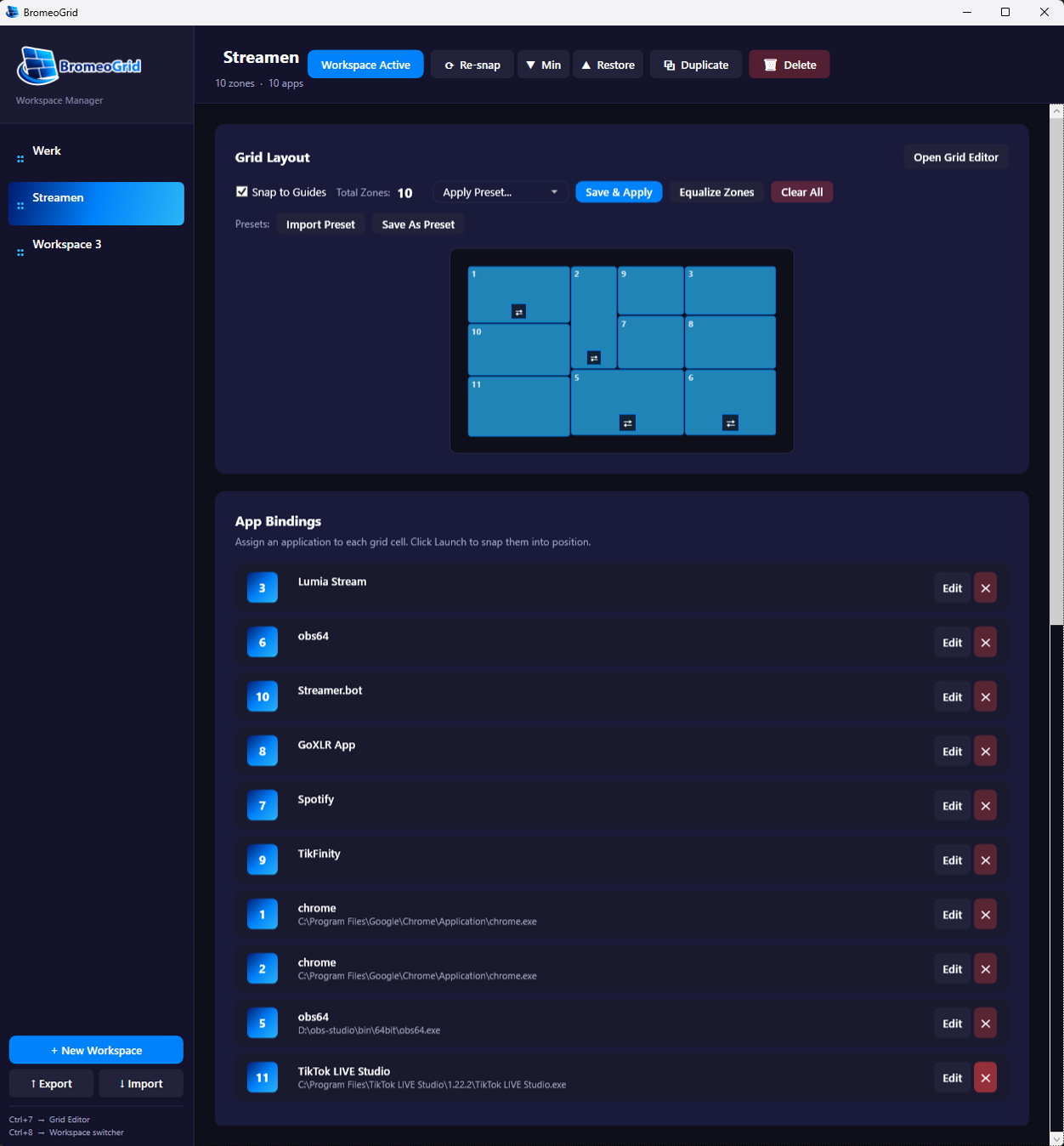Click Save & Apply
1064x1146 pixels.
coord(619,191)
